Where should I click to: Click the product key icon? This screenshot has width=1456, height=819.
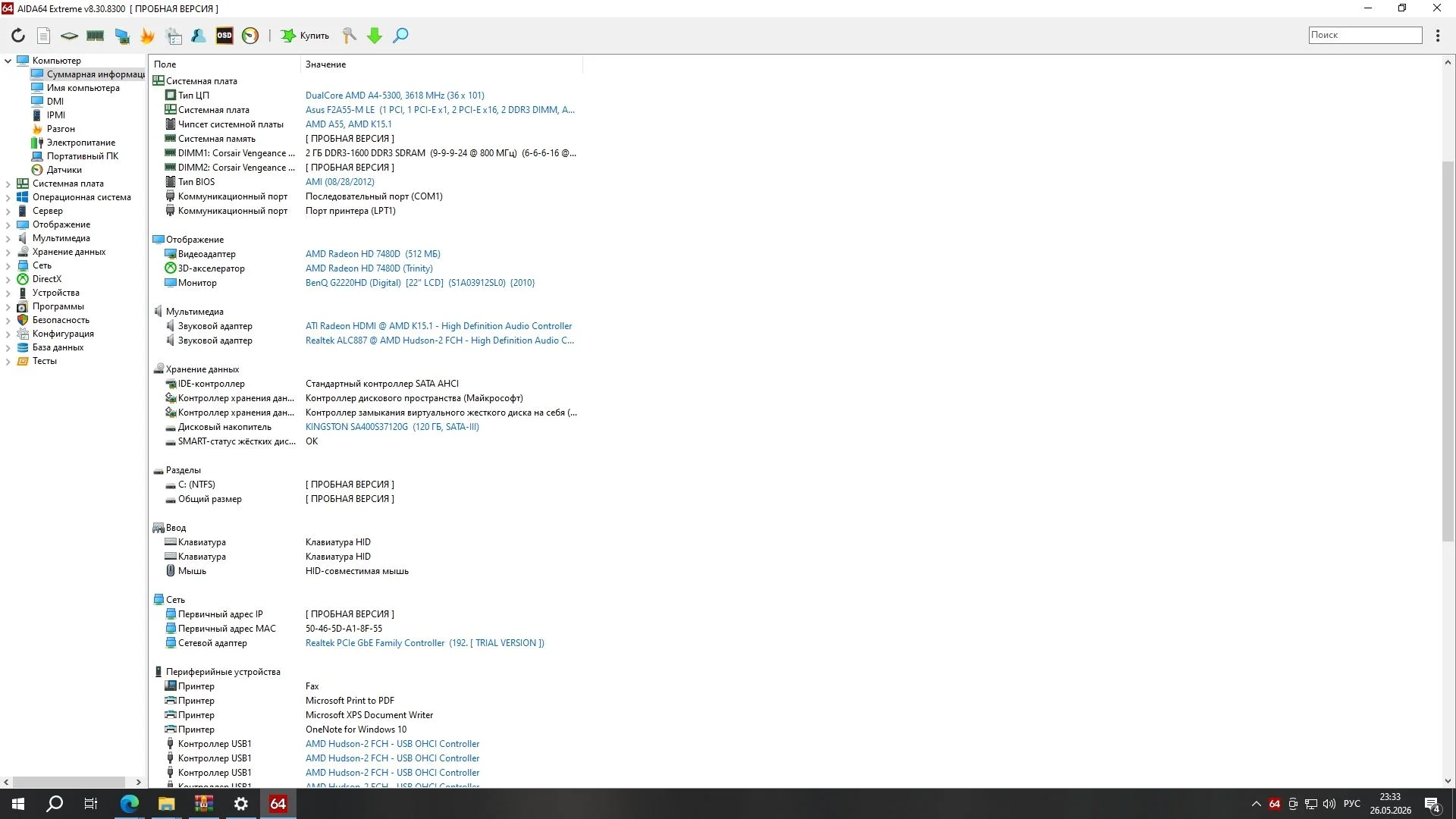tap(349, 36)
